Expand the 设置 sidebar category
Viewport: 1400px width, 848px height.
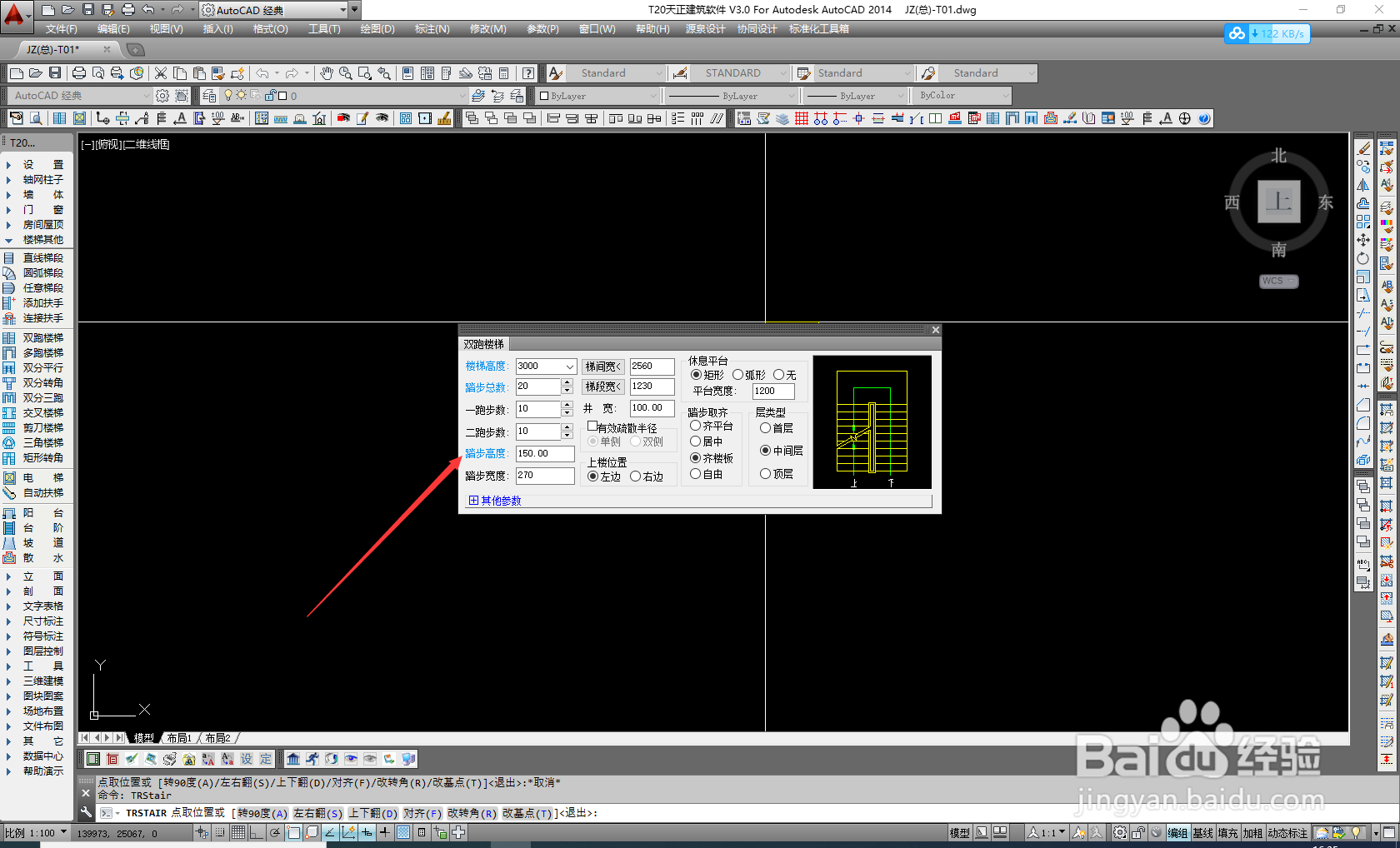click(x=34, y=165)
